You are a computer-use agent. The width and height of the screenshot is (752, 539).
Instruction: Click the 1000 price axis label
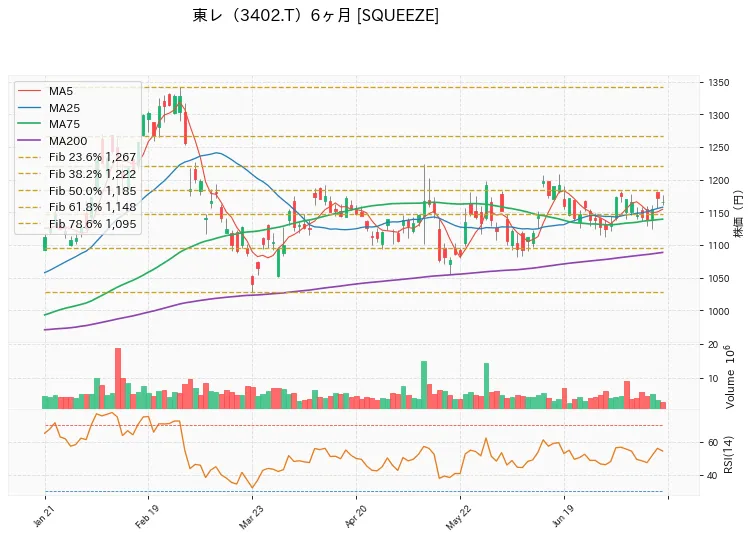718,311
